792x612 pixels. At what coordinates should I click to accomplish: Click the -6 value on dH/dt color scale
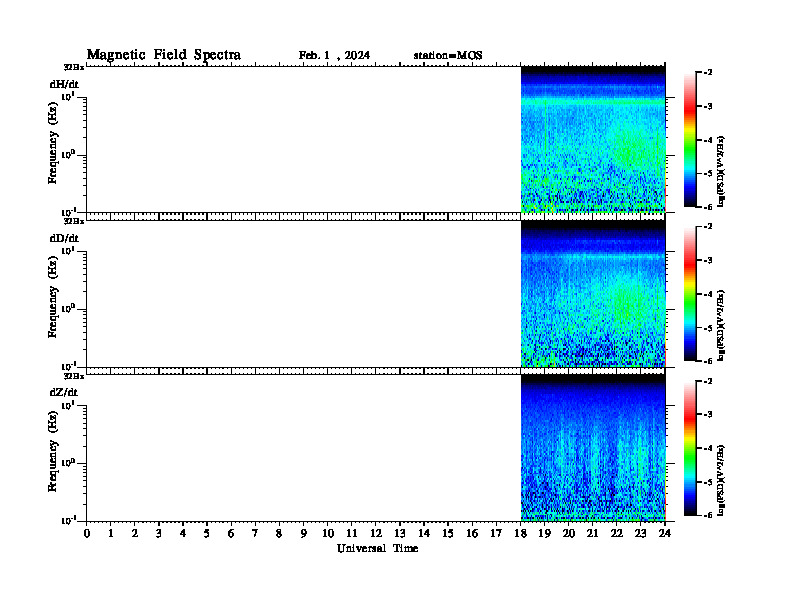[x=708, y=207]
